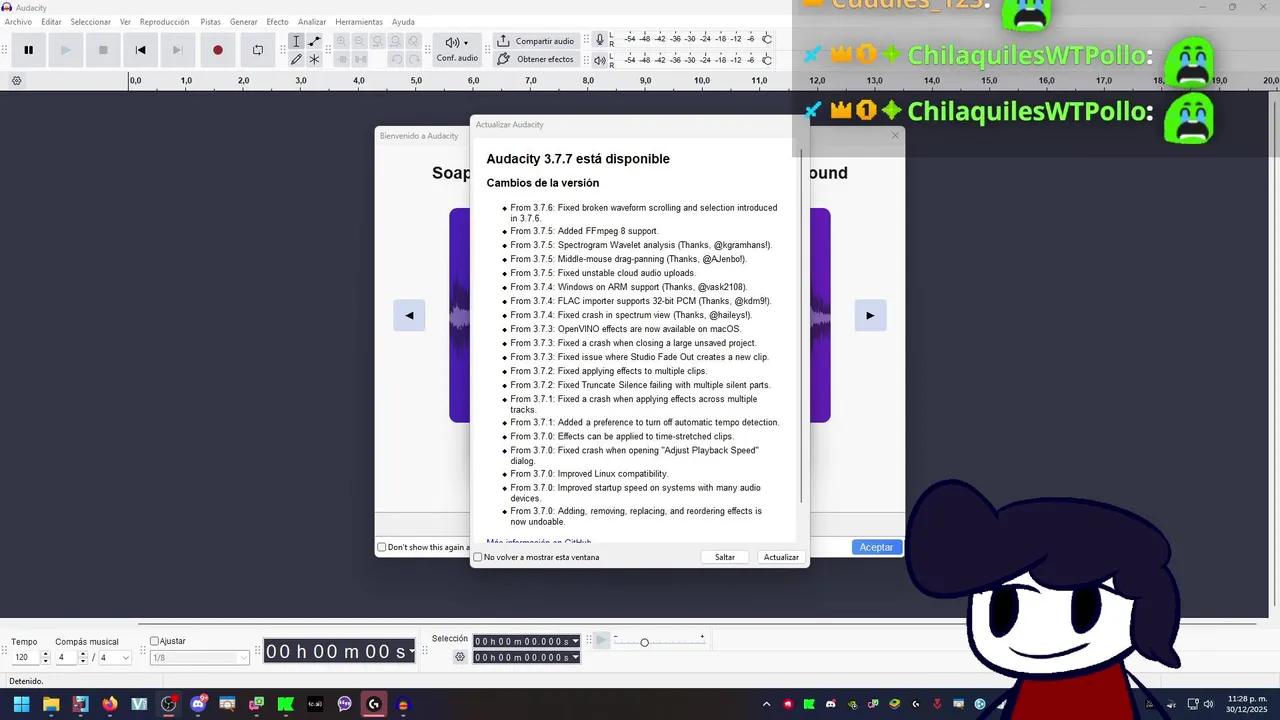Click Compartir audio share button

[x=536, y=41]
